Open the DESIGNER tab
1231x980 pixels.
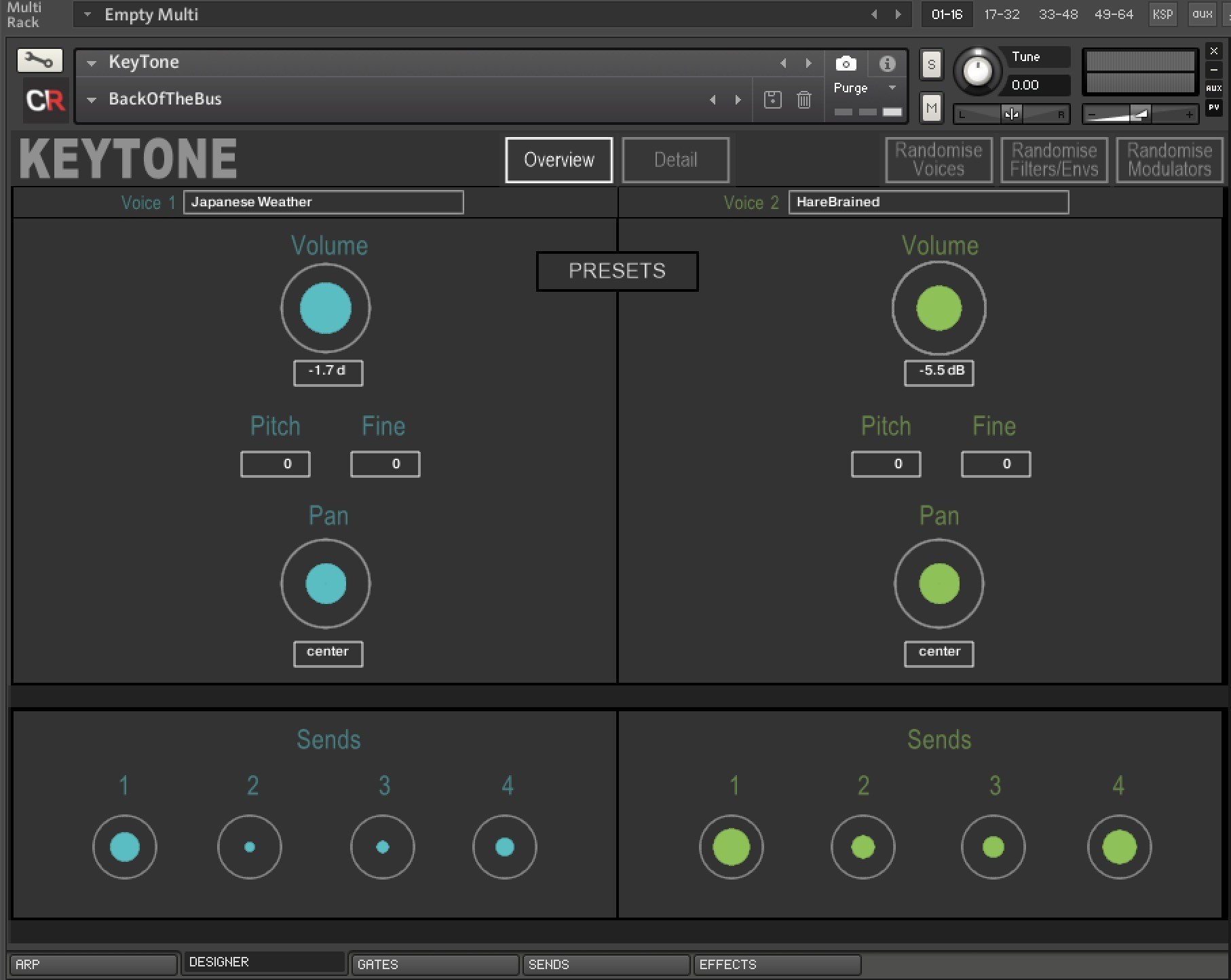[263, 962]
